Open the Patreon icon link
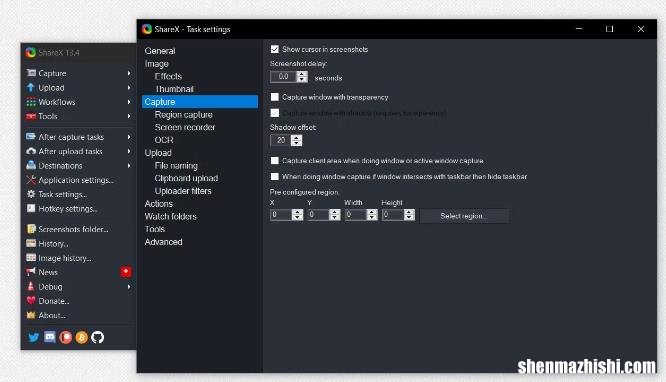This screenshot has width=666, height=382. point(65,337)
